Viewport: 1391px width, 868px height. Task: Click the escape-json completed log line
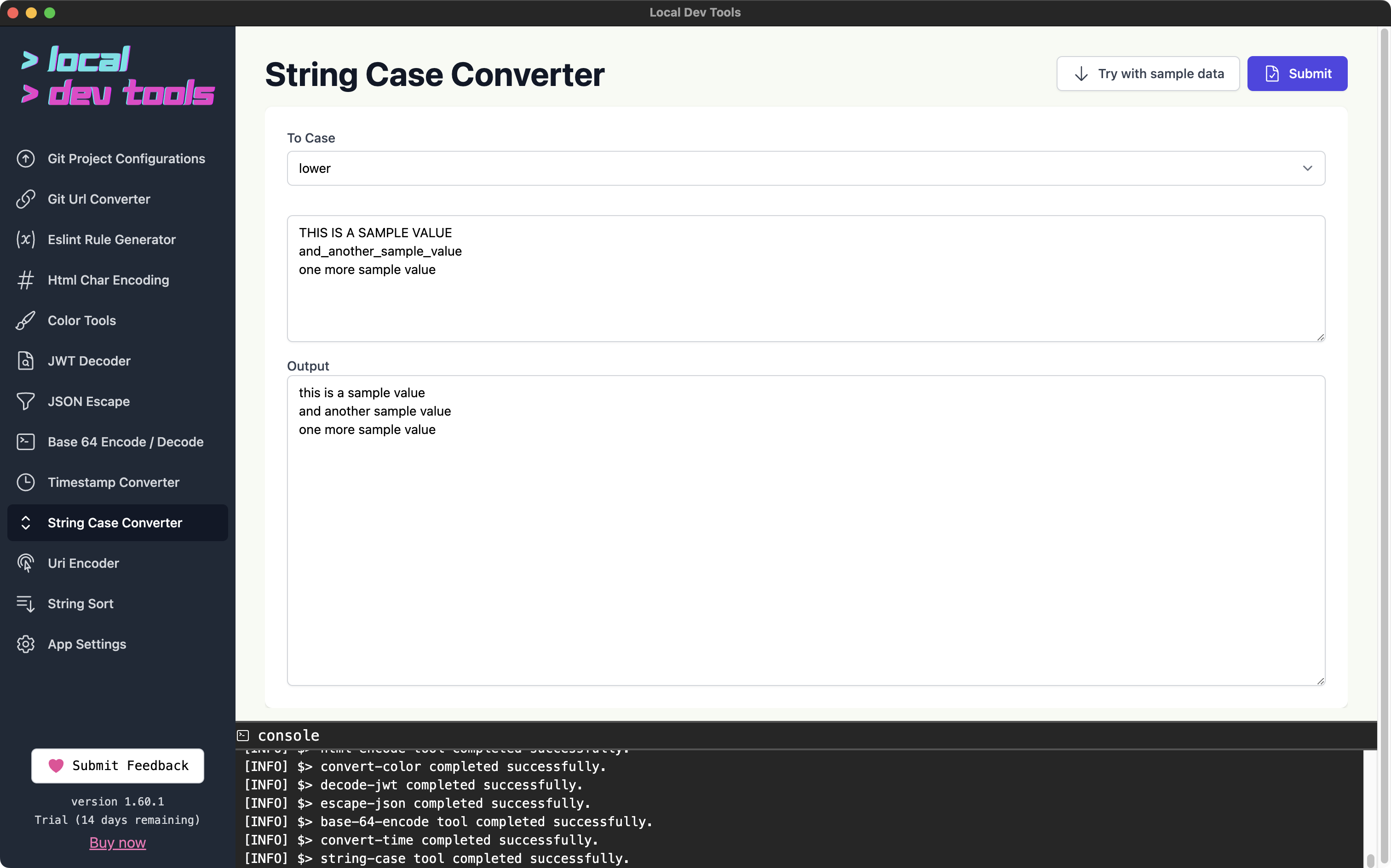[x=417, y=803]
